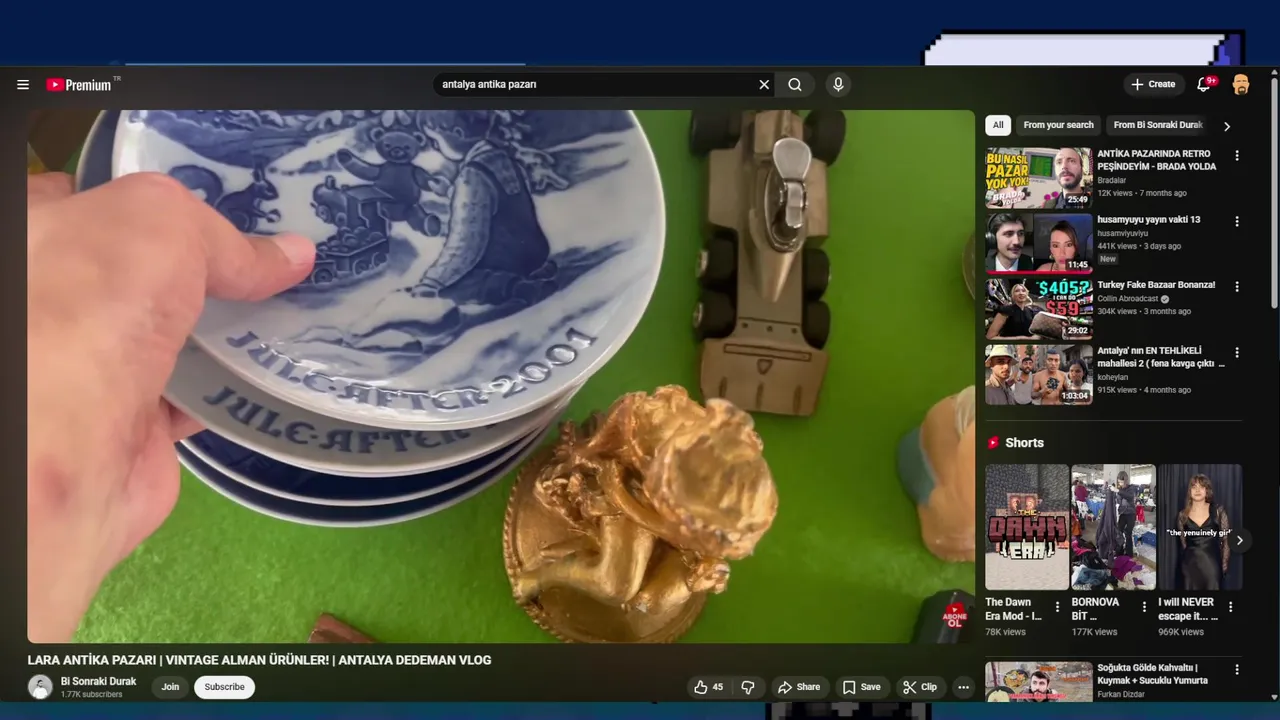Viewport: 1280px width, 720px height.
Task: Open notifications bell
Action: coord(1204,85)
